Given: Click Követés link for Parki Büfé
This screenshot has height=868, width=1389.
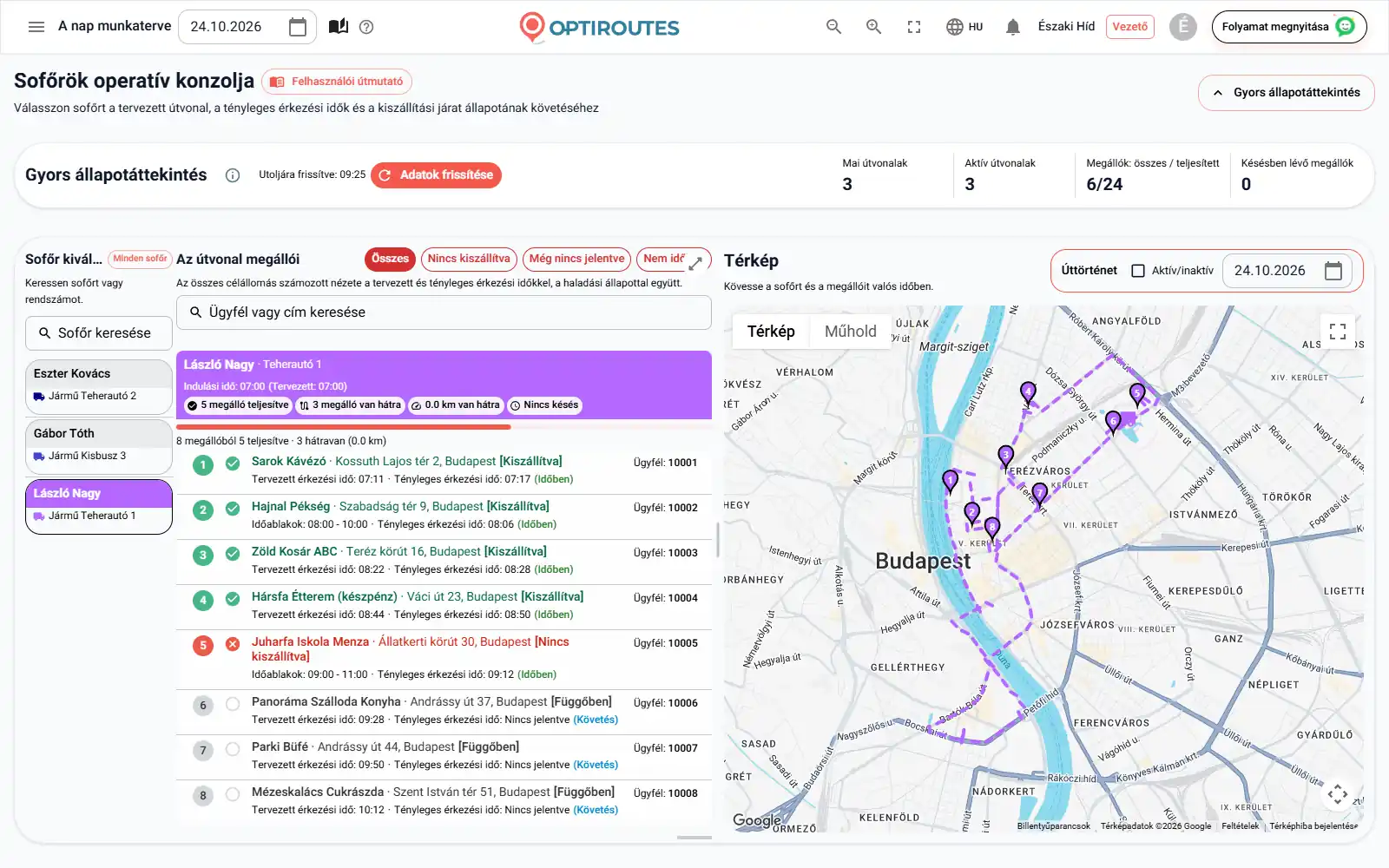Looking at the screenshot, I should point(596,765).
